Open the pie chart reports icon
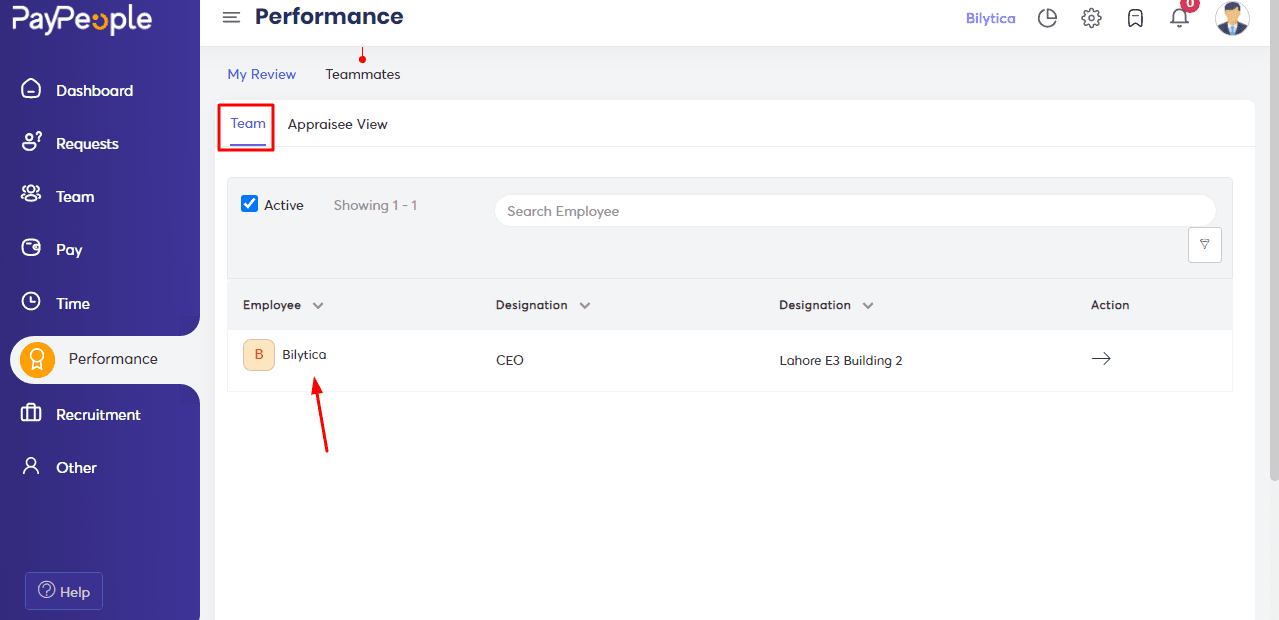The height and width of the screenshot is (620, 1279). click(1047, 18)
